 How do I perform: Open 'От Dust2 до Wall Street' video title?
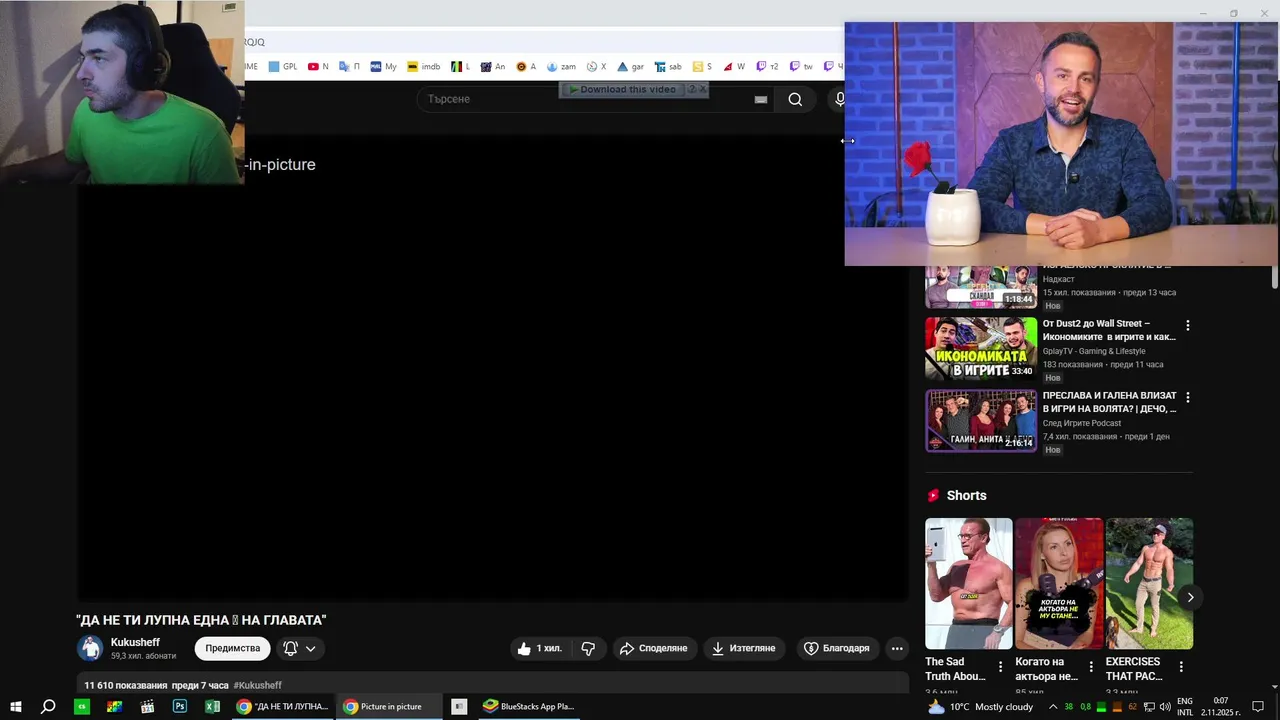(1109, 330)
